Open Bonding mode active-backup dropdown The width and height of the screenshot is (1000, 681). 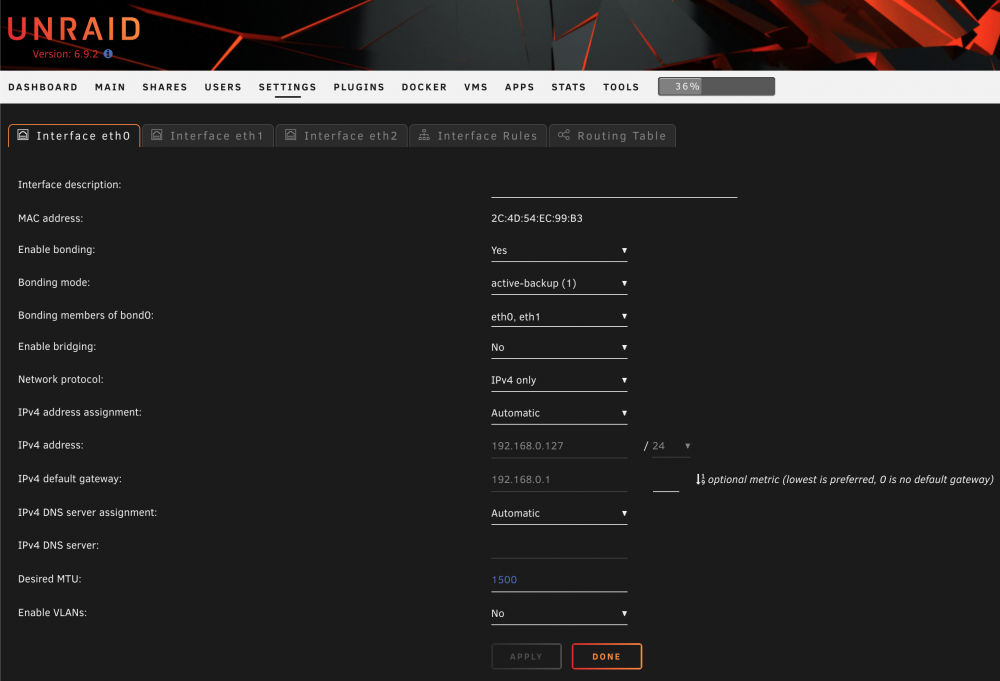tap(559, 283)
